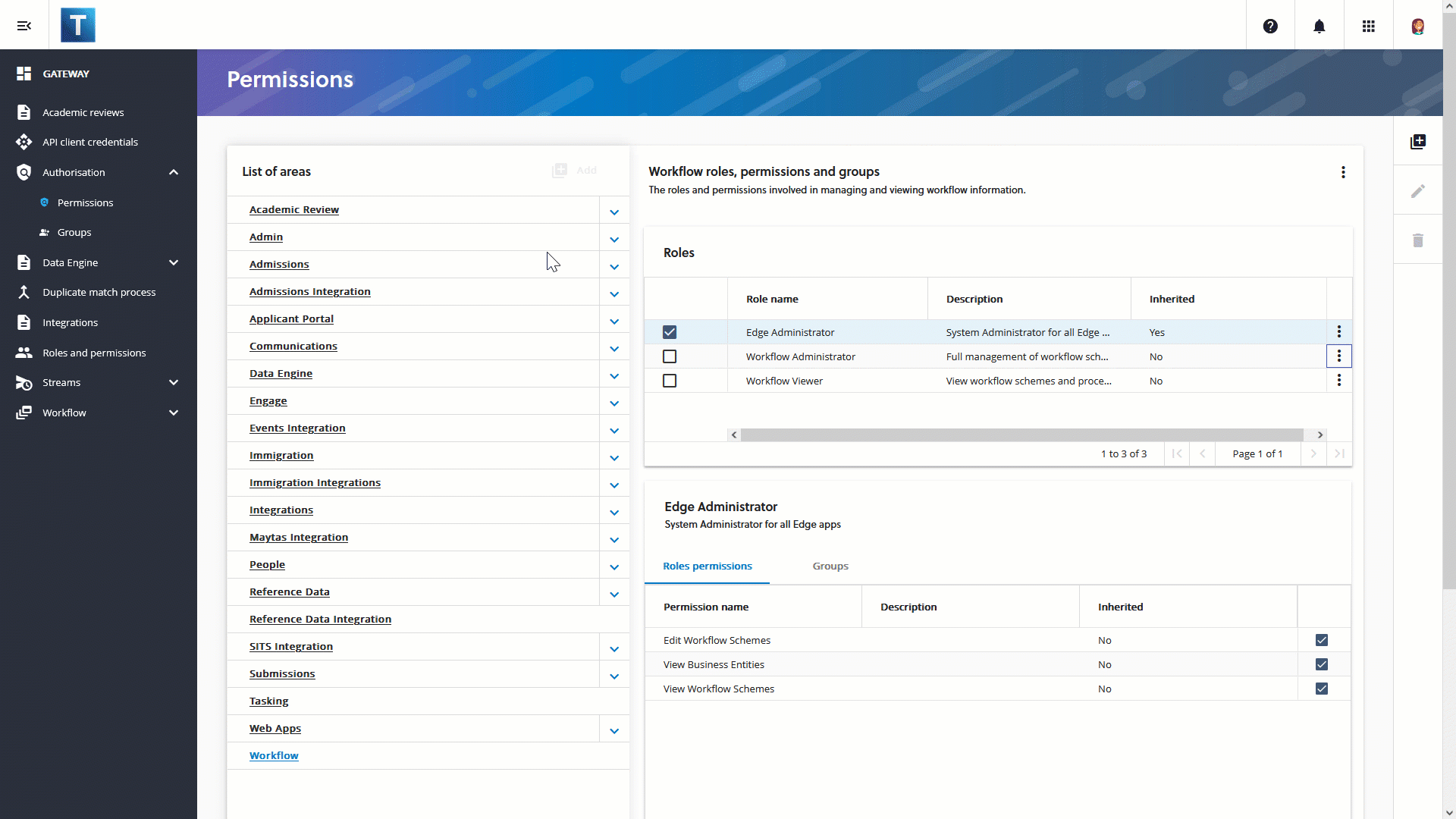Open the three-dot menu next to Workflow Administrator
The width and height of the screenshot is (1456, 819).
pyautogui.click(x=1339, y=356)
